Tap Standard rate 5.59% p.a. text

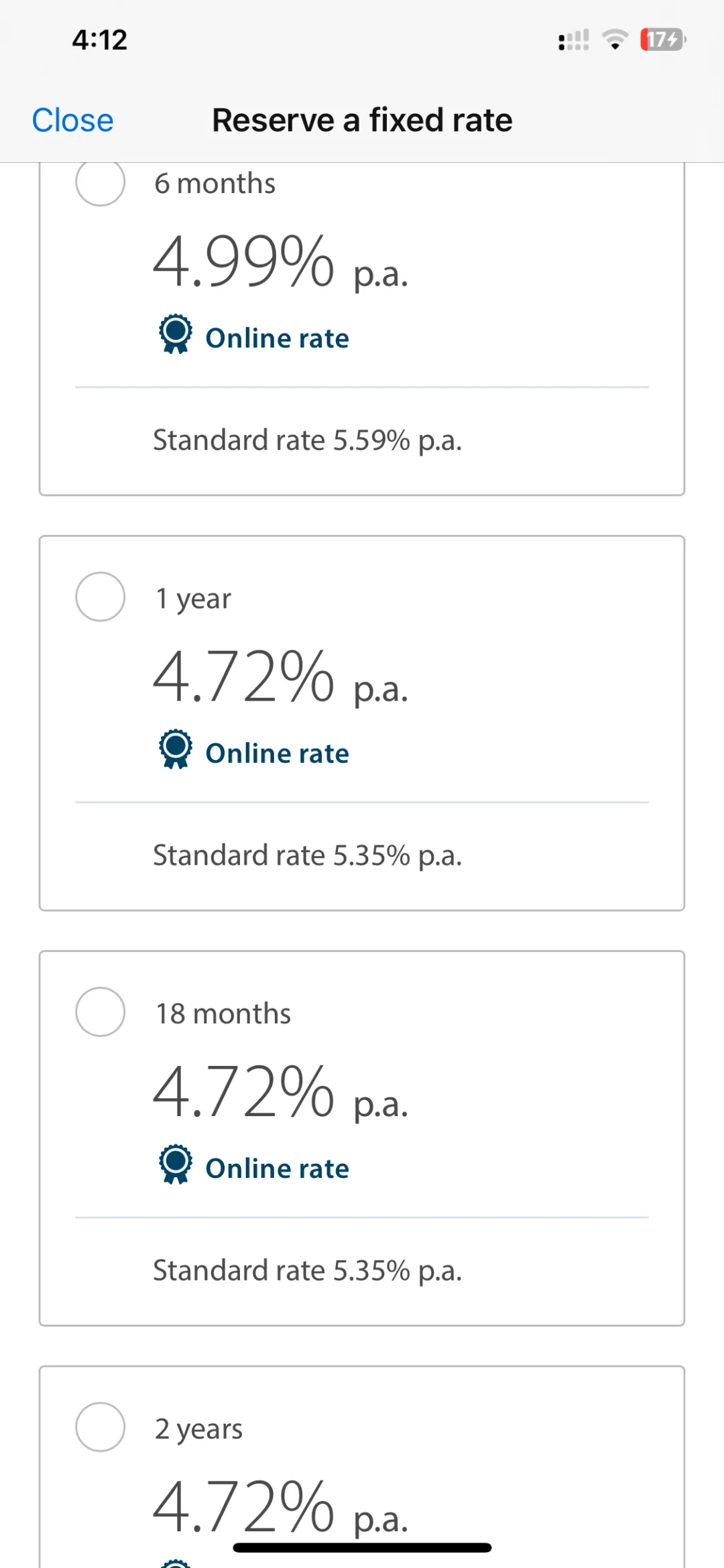[308, 440]
